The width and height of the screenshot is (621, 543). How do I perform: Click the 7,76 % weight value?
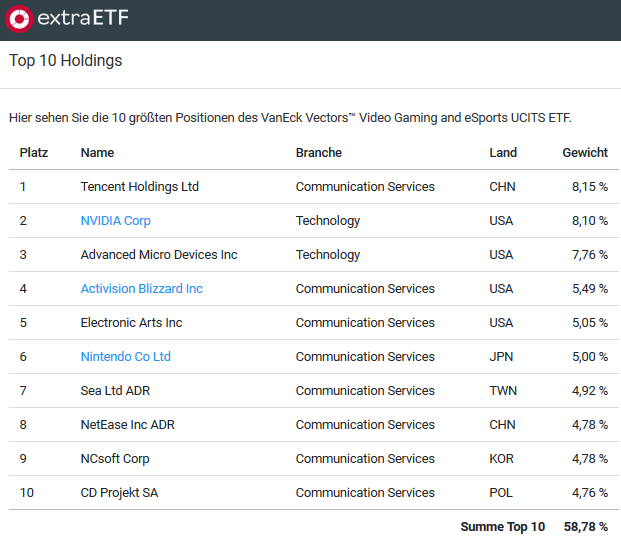coord(590,255)
